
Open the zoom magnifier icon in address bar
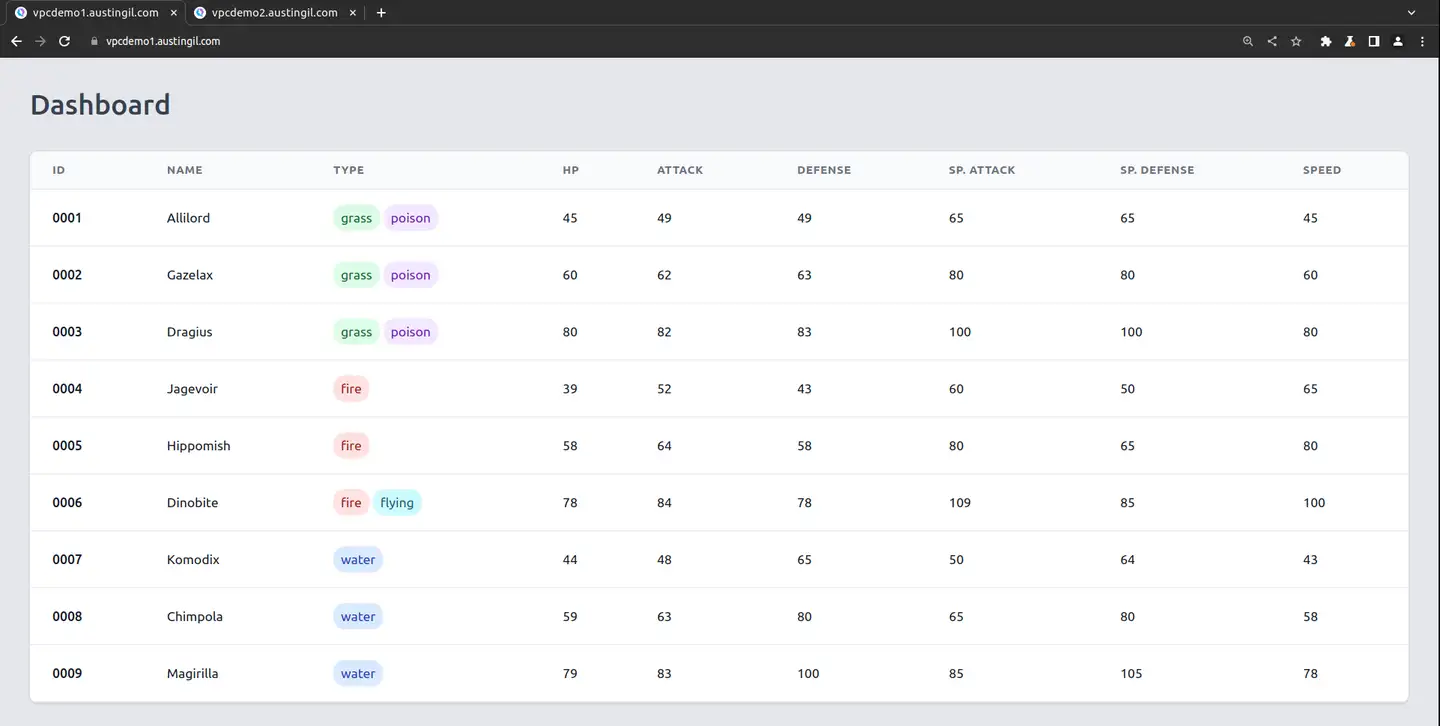coord(1248,41)
